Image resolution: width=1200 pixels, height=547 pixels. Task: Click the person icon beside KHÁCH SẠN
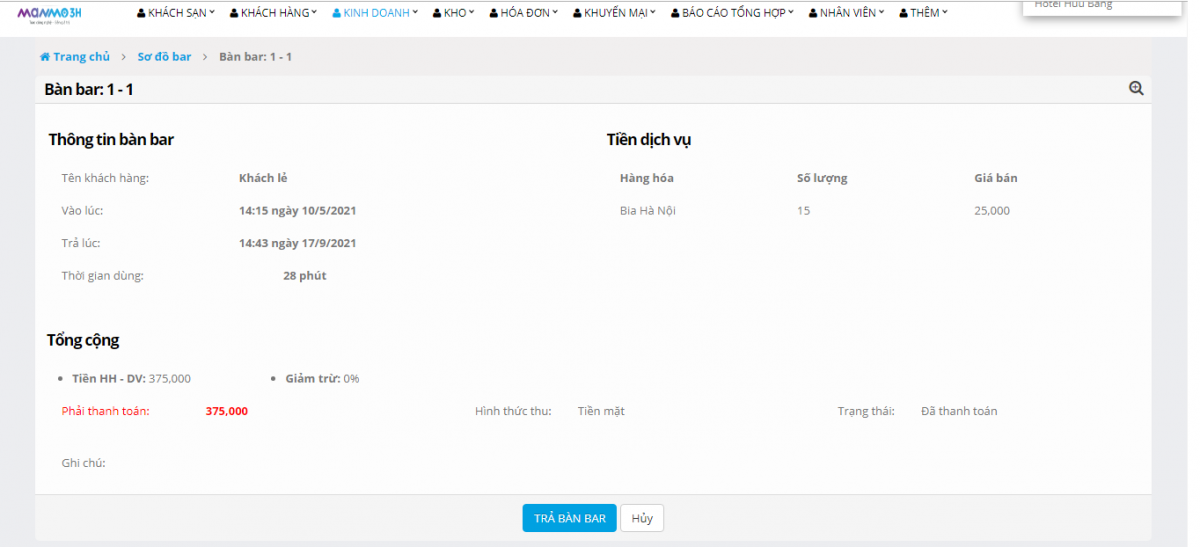tap(140, 14)
